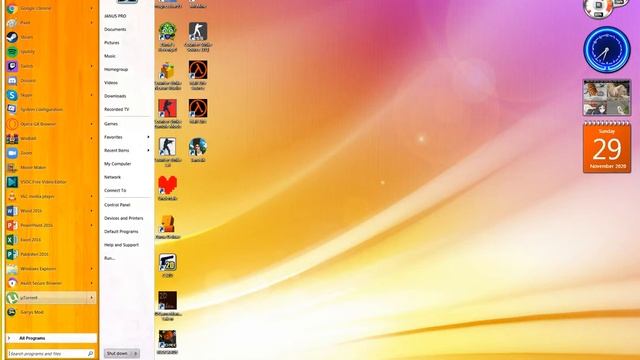This screenshot has width=640, height=360.
Task: Select the red pixel heart desktop shortcut
Action: (168, 188)
